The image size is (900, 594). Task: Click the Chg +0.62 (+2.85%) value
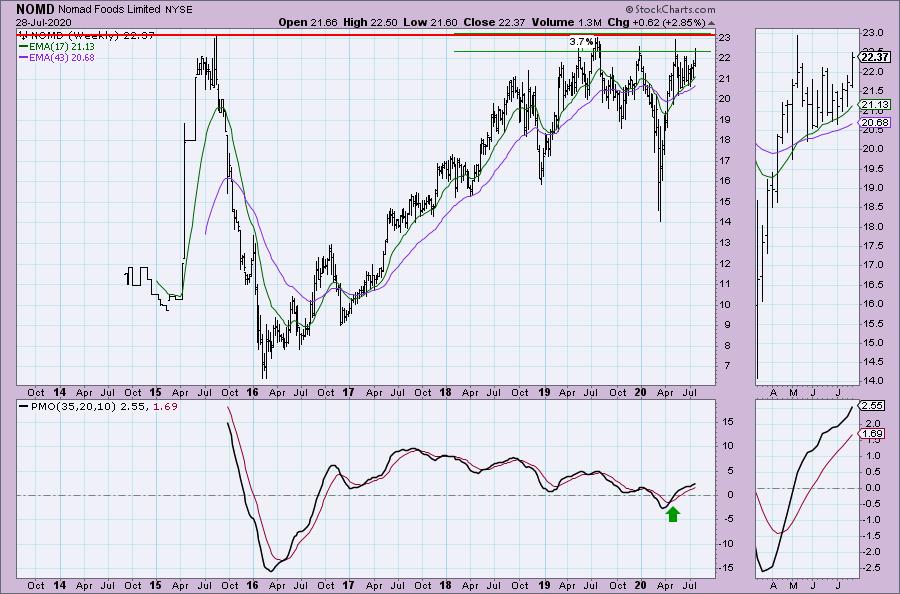coord(656,22)
